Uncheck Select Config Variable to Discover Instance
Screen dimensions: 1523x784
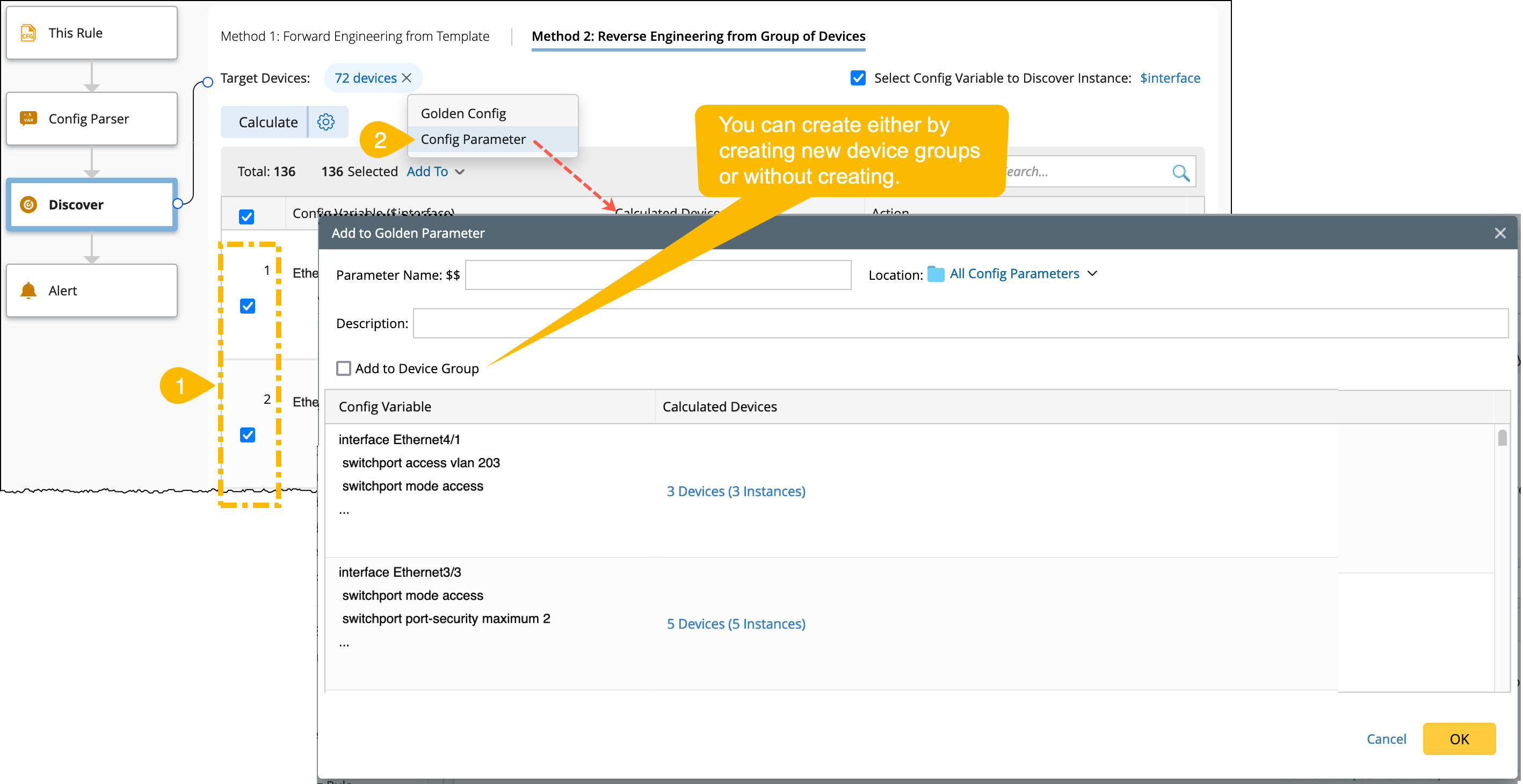point(858,78)
